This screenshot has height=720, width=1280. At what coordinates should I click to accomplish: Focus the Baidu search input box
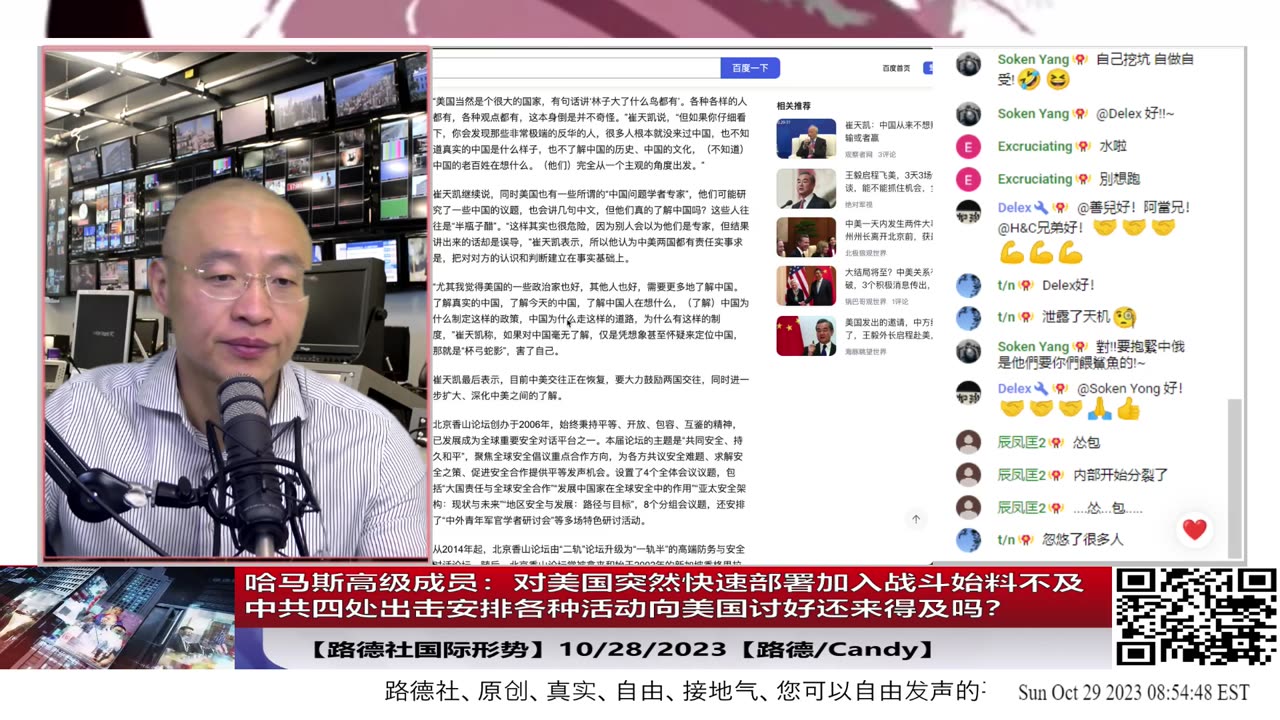(x=576, y=68)
